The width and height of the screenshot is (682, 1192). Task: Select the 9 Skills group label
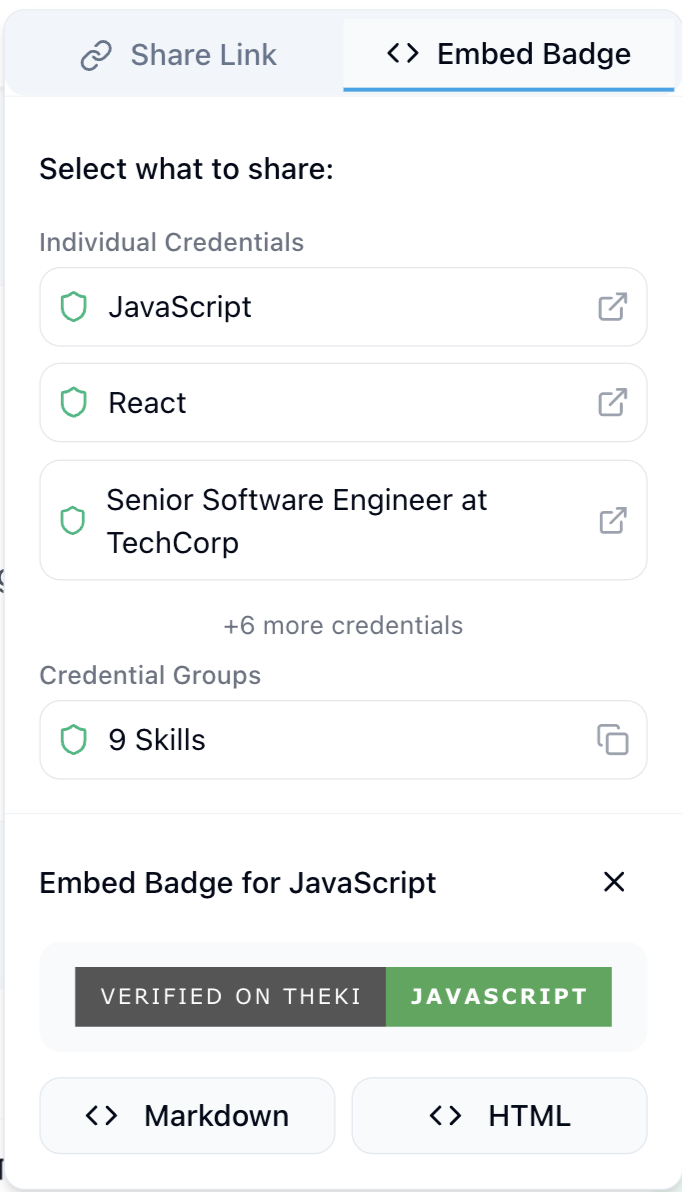pos(157,740)
